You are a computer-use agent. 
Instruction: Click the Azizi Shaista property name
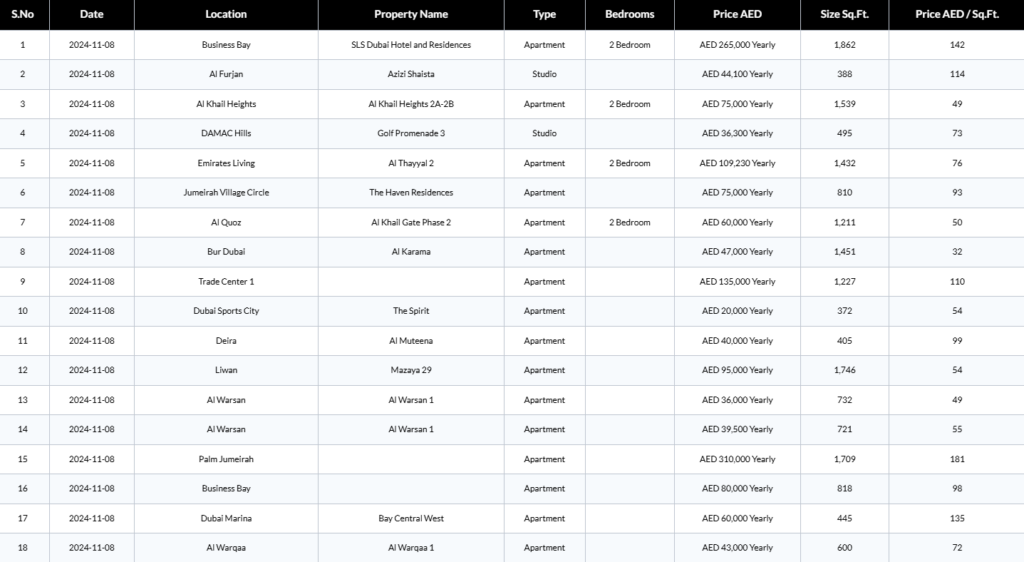coord(411,74)
